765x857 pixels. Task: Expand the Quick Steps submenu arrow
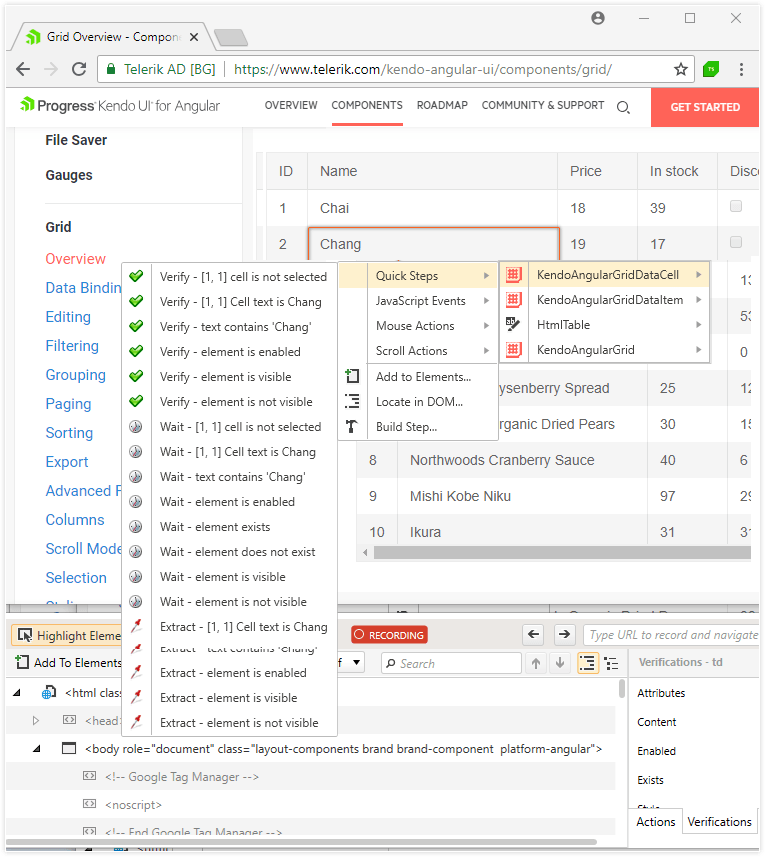pyautogui.click(x=486, y=276)
